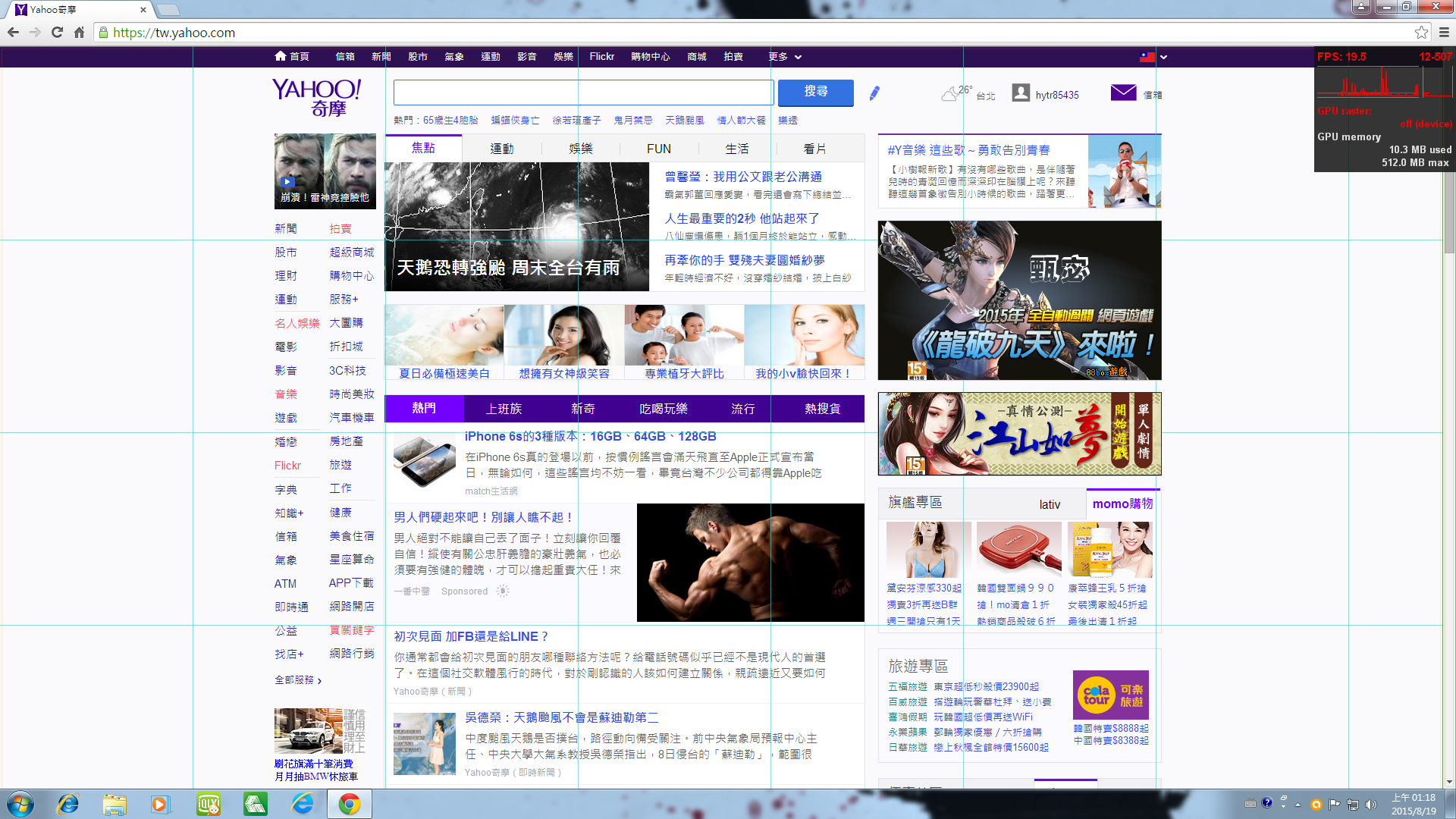The image size is (1456, 819).
Task: Go back with the browser back arrow
Action: coord(13,33)
